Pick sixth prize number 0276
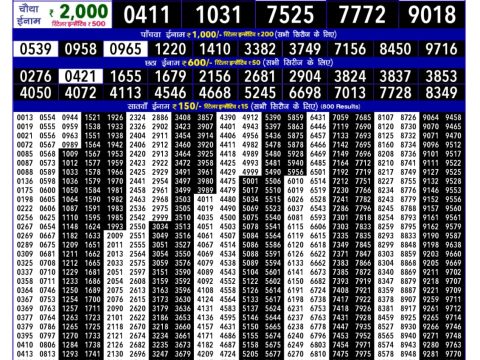The height and width of the screenshot is (360, 480). [x=36, y=76]
